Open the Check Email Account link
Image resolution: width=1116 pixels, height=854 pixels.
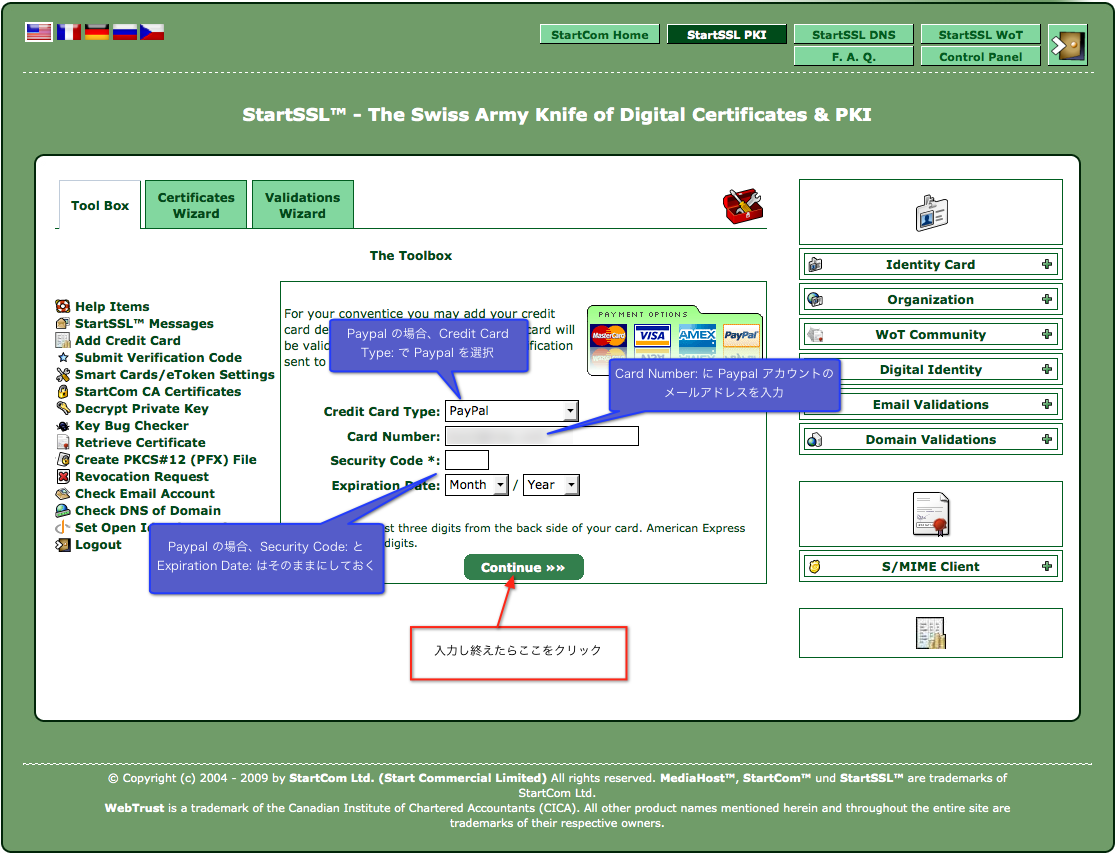(144, 494)
